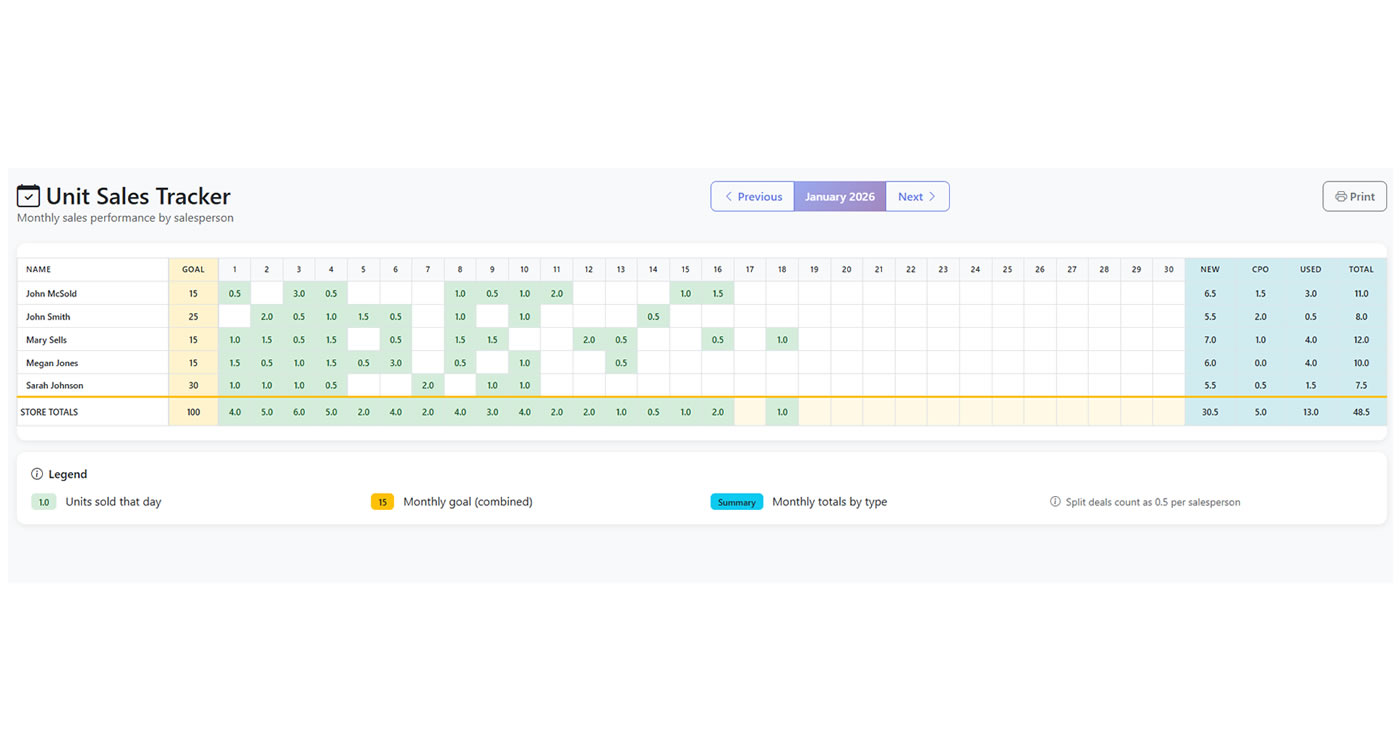The height and width of the screenshot is (750, 1400).
Task: Click Mary Sells' day 18 sales cell
Action: [782, 340]
